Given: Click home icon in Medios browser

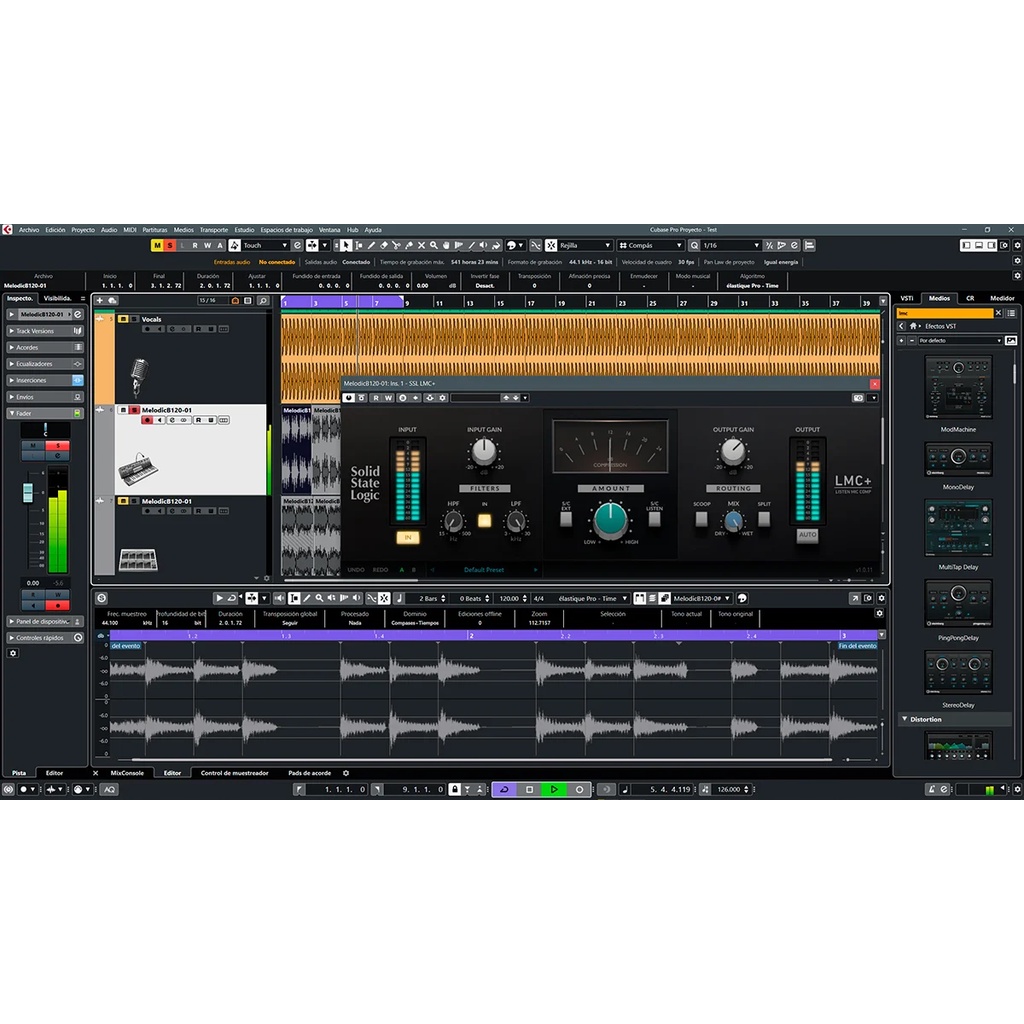Looking at the screenshot, I should pyautogui.click(x=913, y=326).
